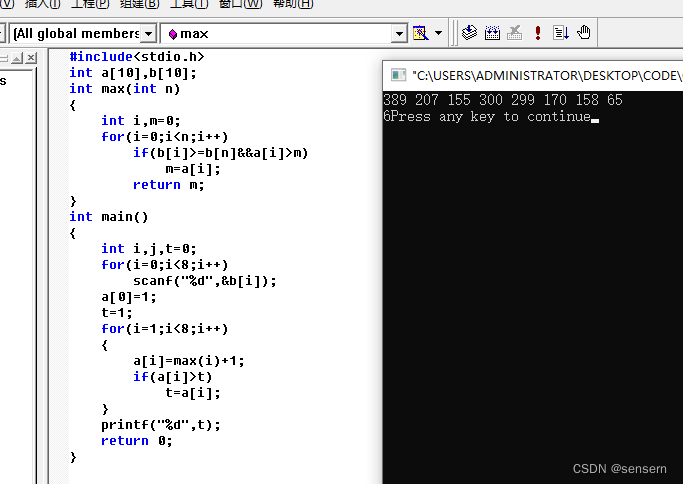
Task: Click the return 0; statement
Action: tap(137, 441)
